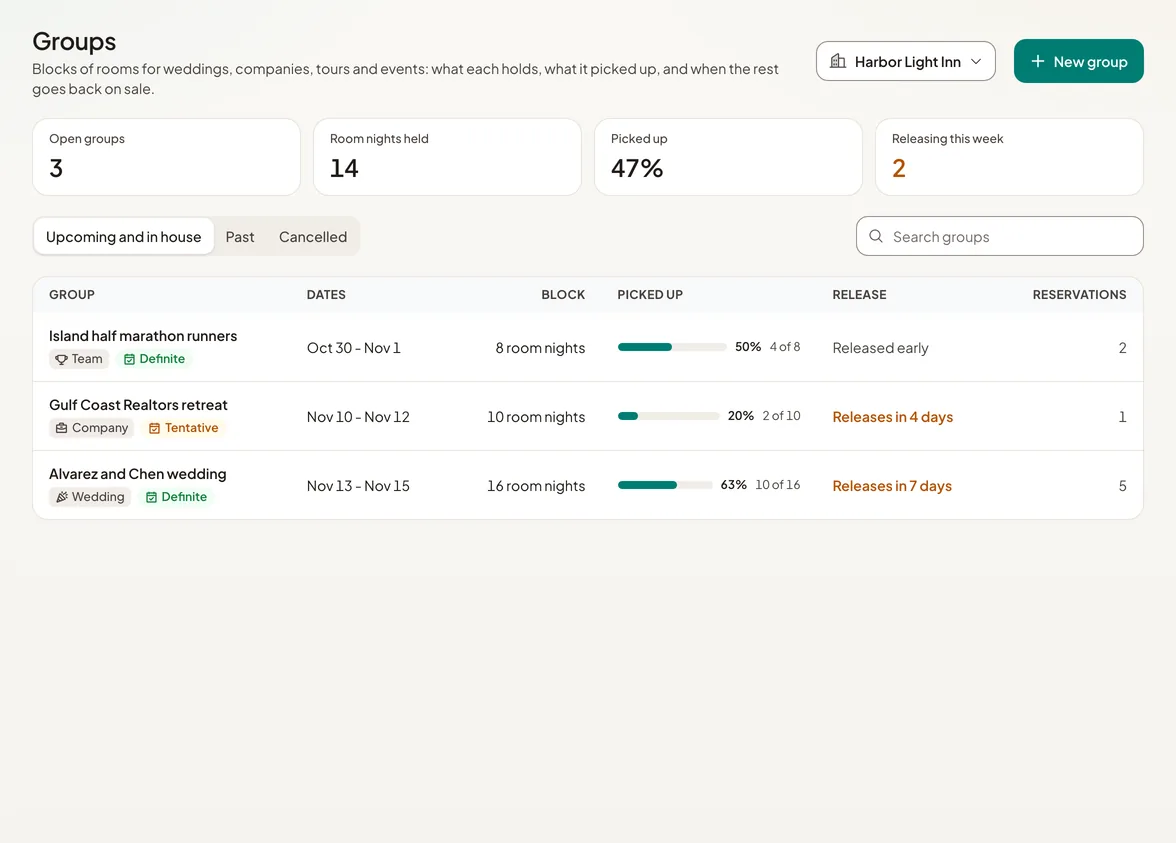Click the calendar icon on the wedding Definite badge
Image resolution: width=1176 pixels, height=843 pixels.
(152, 497)
